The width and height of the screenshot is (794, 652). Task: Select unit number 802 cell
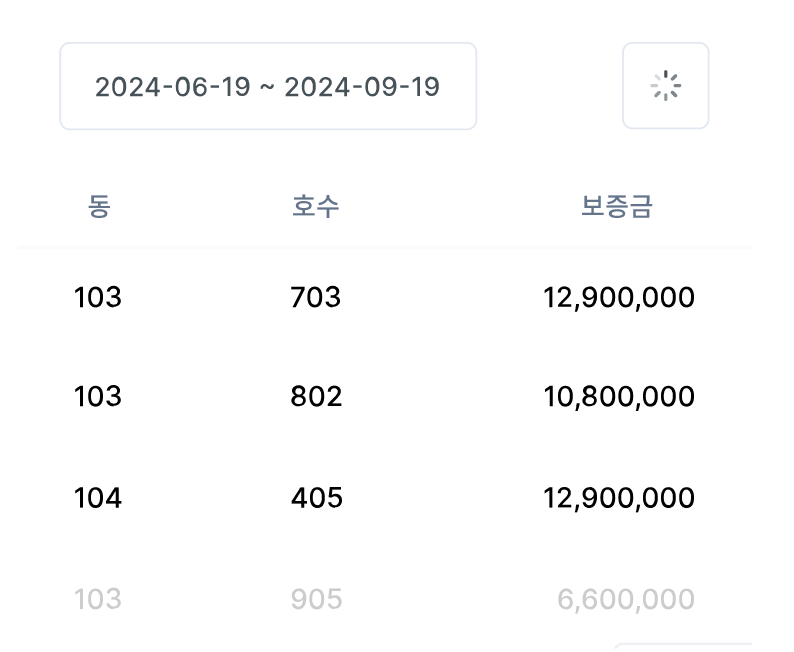pyautogui.click(x=316, y=397)
